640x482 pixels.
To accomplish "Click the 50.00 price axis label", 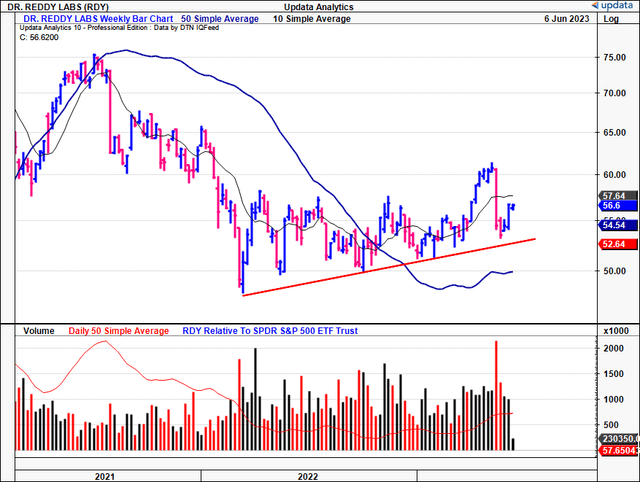I will [615, 271].
